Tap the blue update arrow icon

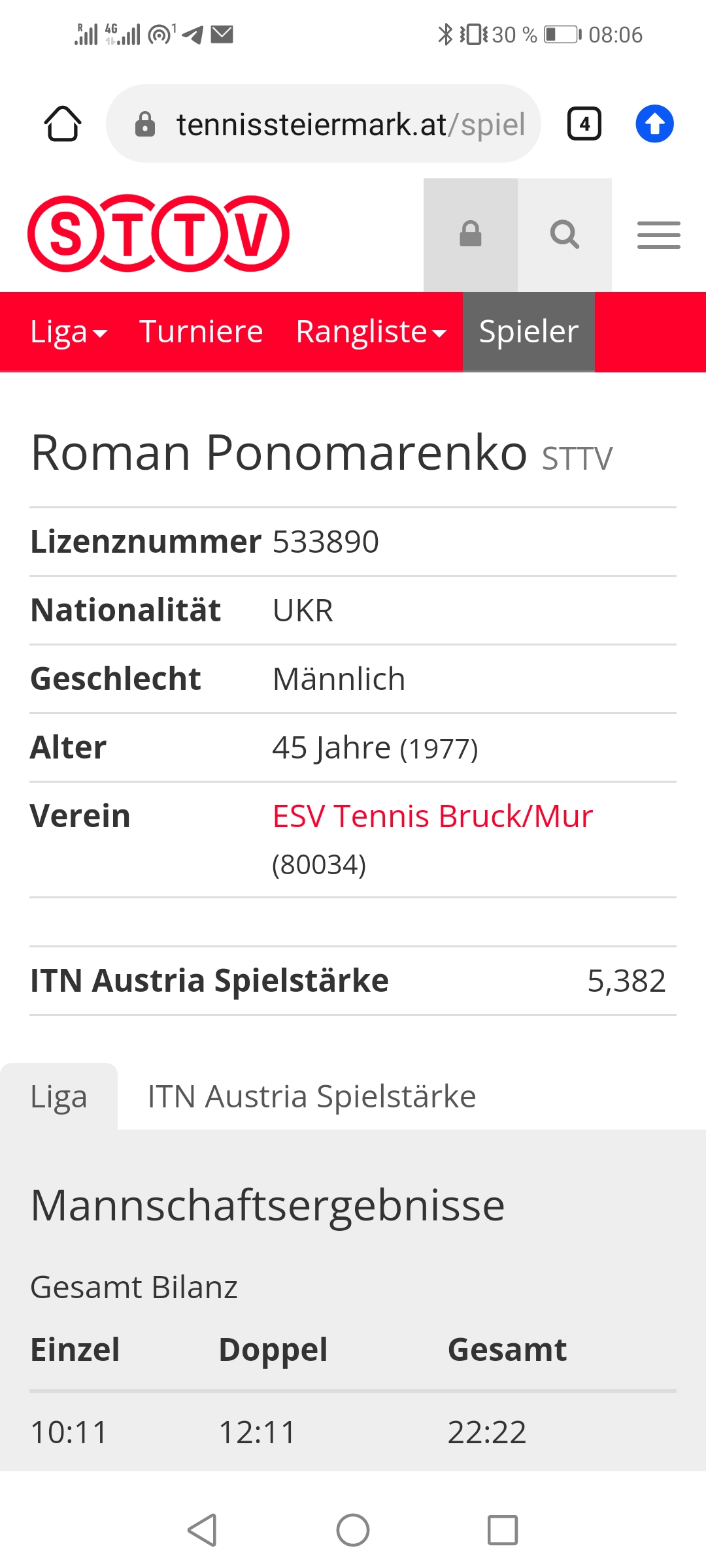click(x=654, y=123)
